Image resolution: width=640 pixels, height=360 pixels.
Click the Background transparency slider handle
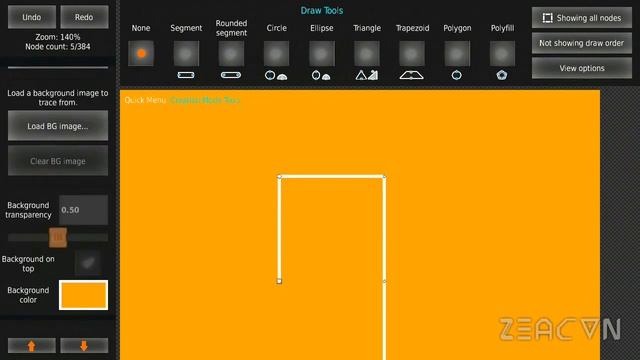(58, 237)
